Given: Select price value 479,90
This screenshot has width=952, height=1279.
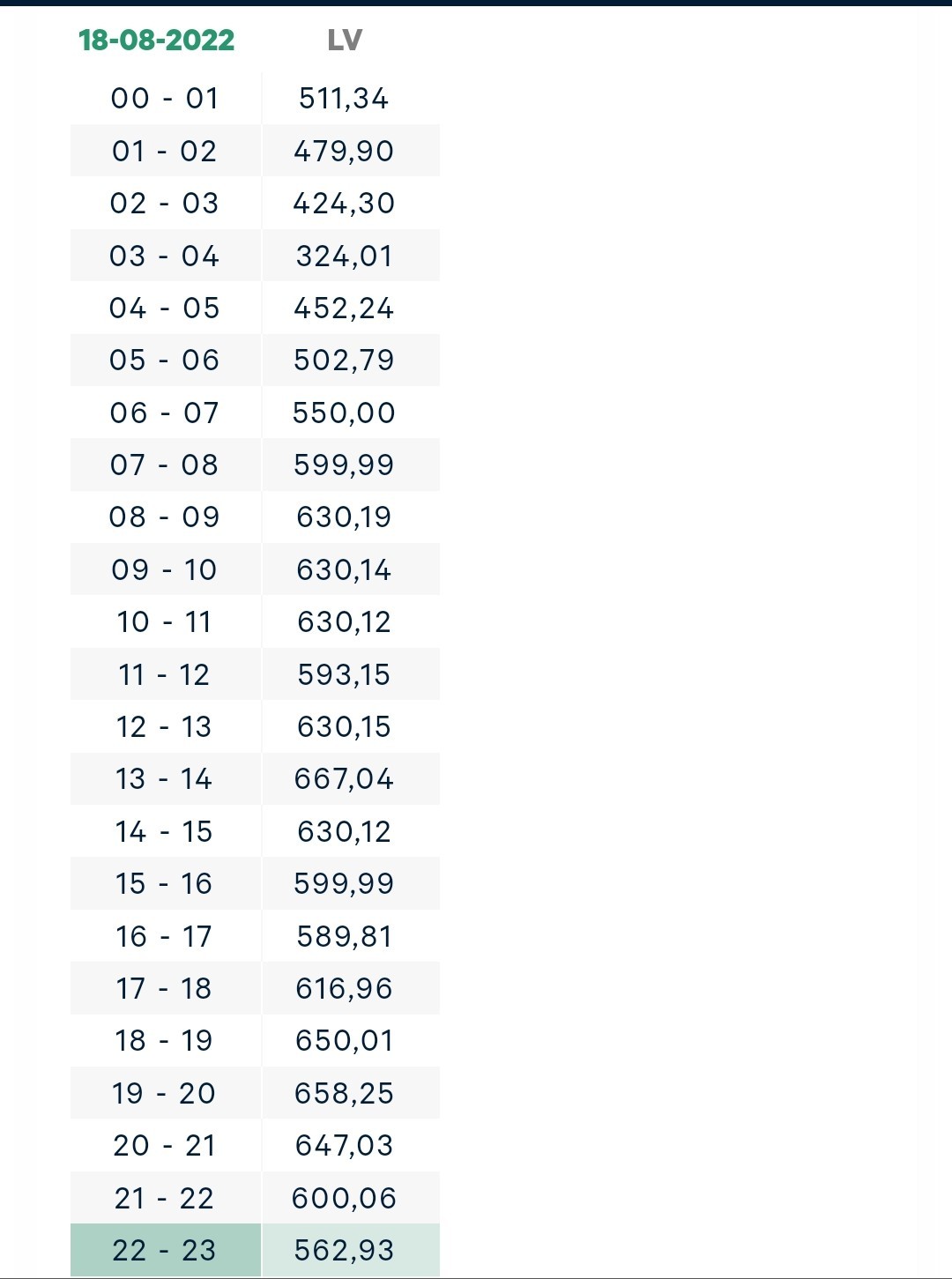Looking at the screenshot, I should pos(344,151).
